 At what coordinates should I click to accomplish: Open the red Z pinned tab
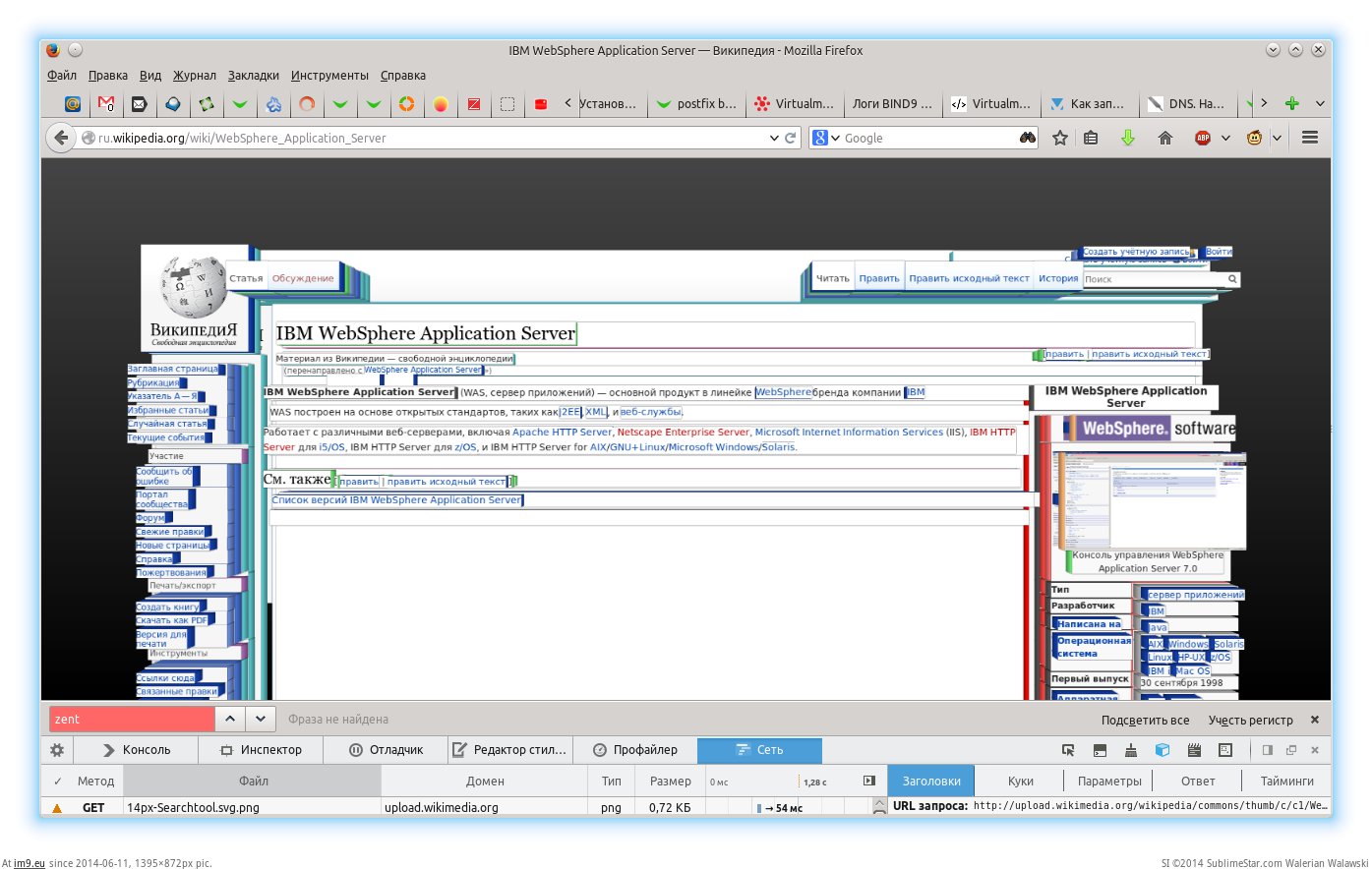coord(473,103)
